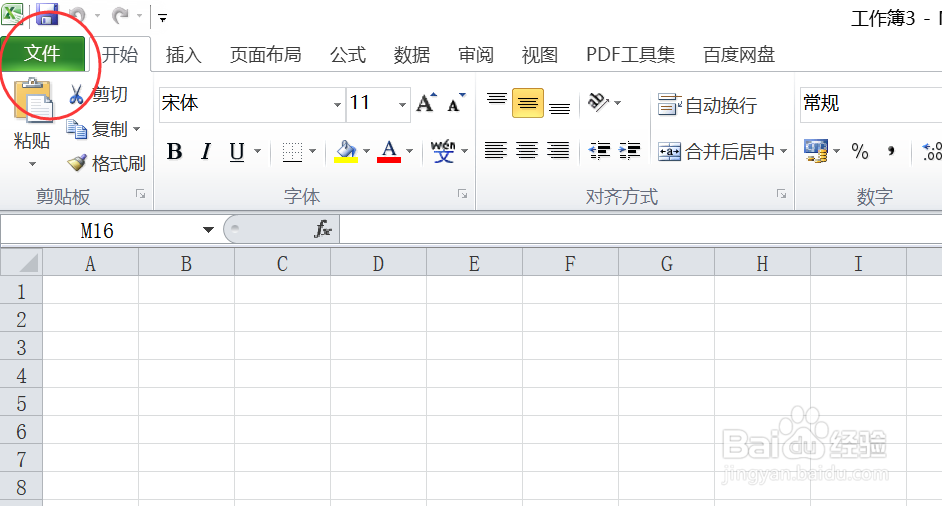Launch the 对齐方式 alignment dialog launcher
Viewport: 942px width, 506px height.
pos(782,194)
